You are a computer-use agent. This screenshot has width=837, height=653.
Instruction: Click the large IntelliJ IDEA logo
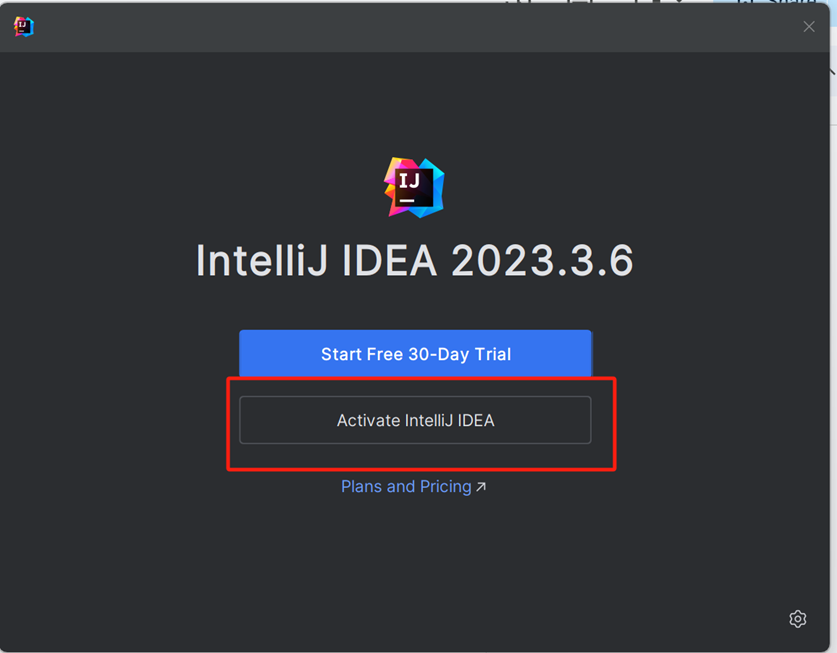click(x=414, y=186)
